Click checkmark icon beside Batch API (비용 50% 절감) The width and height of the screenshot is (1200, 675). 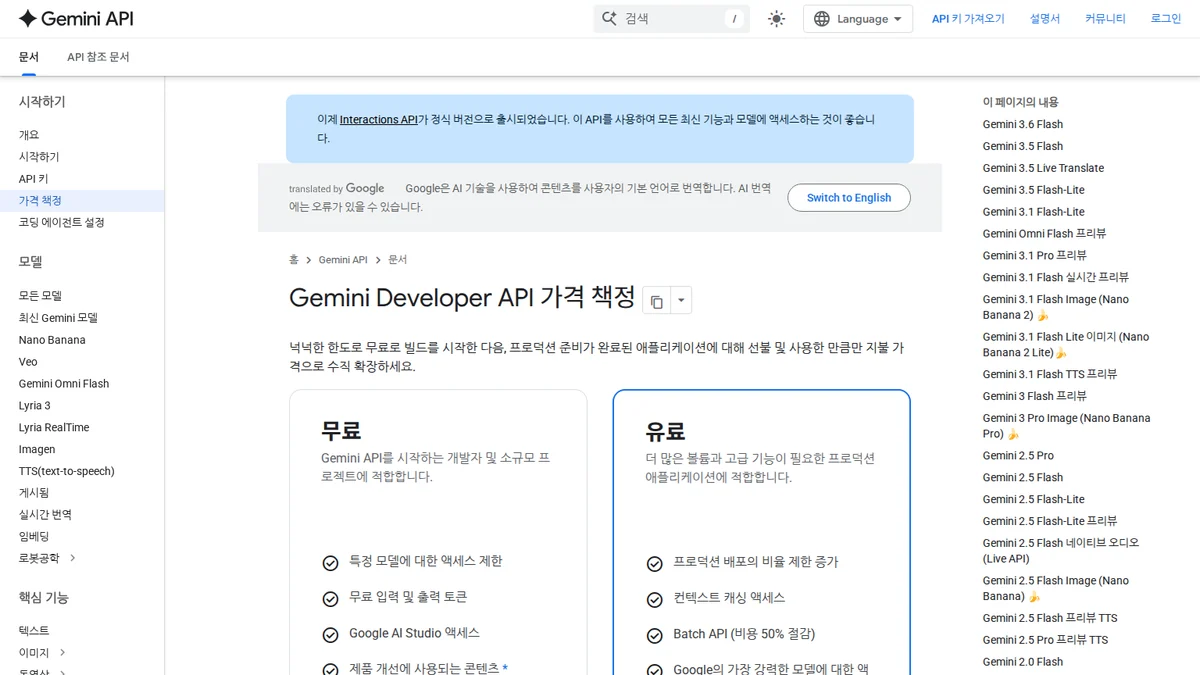pos(654,635)
